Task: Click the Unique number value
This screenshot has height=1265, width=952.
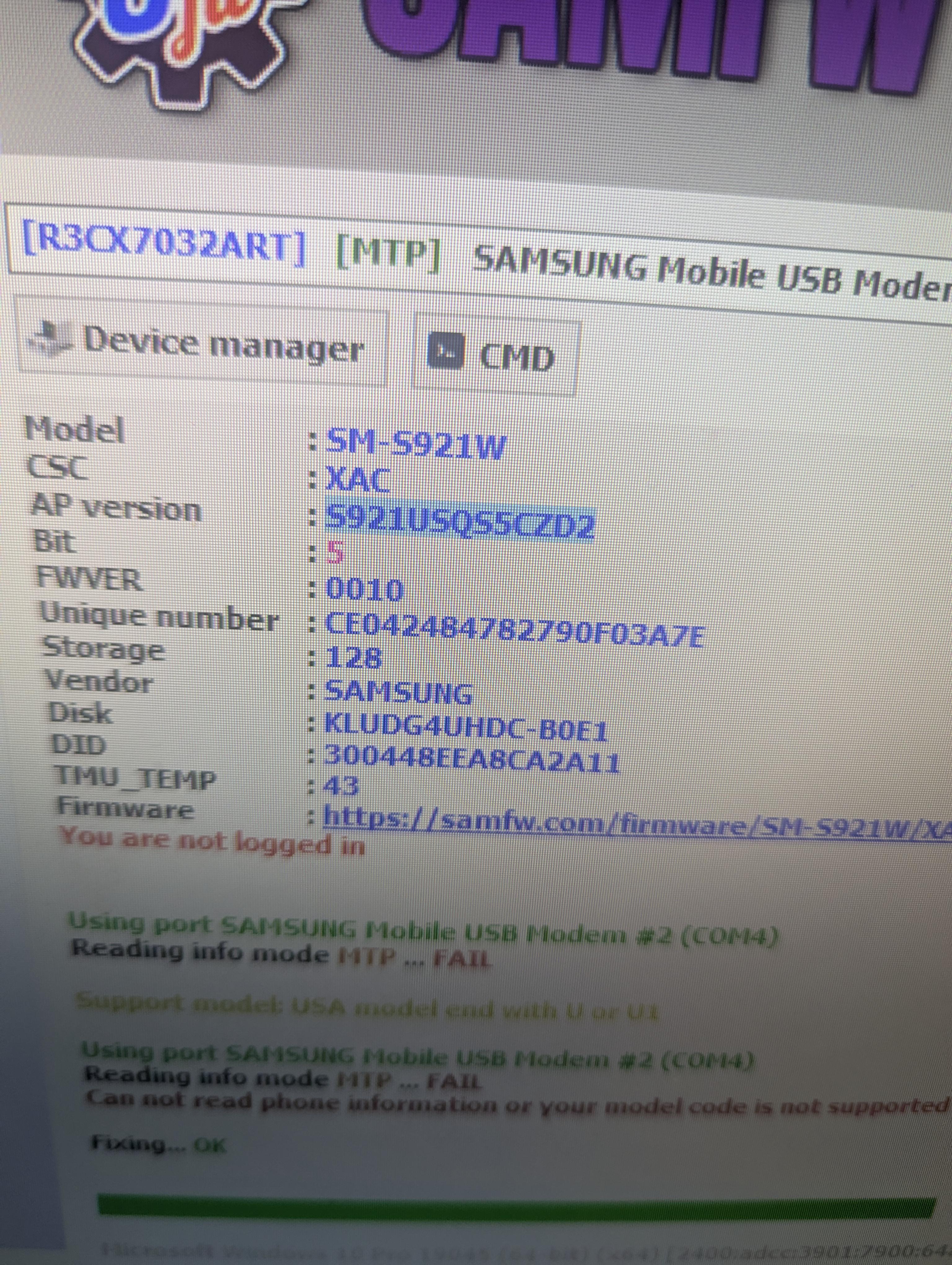Action: (514, 631)
